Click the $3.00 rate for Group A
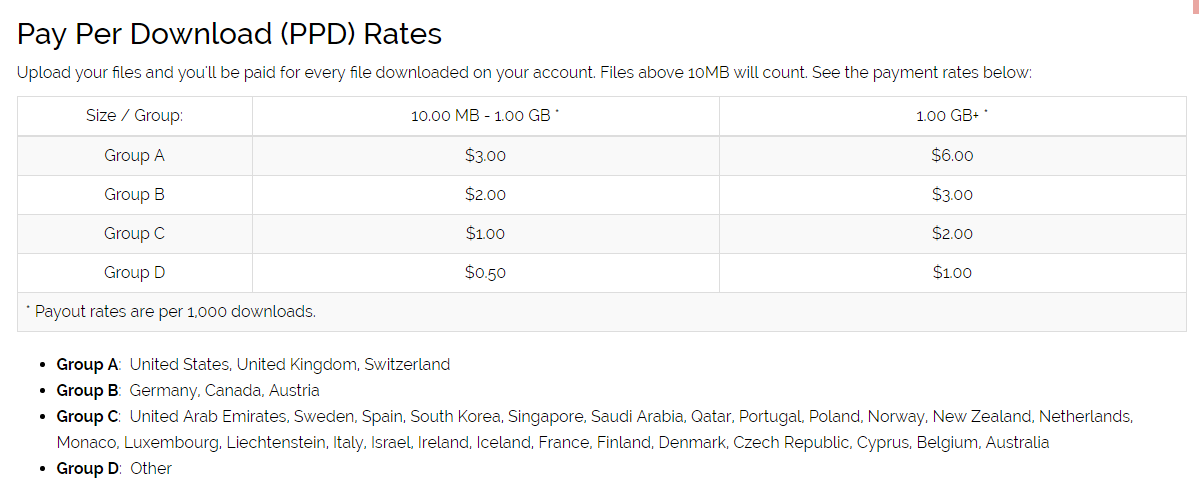Screen dimensions: 1199x487 pos(485,155)
